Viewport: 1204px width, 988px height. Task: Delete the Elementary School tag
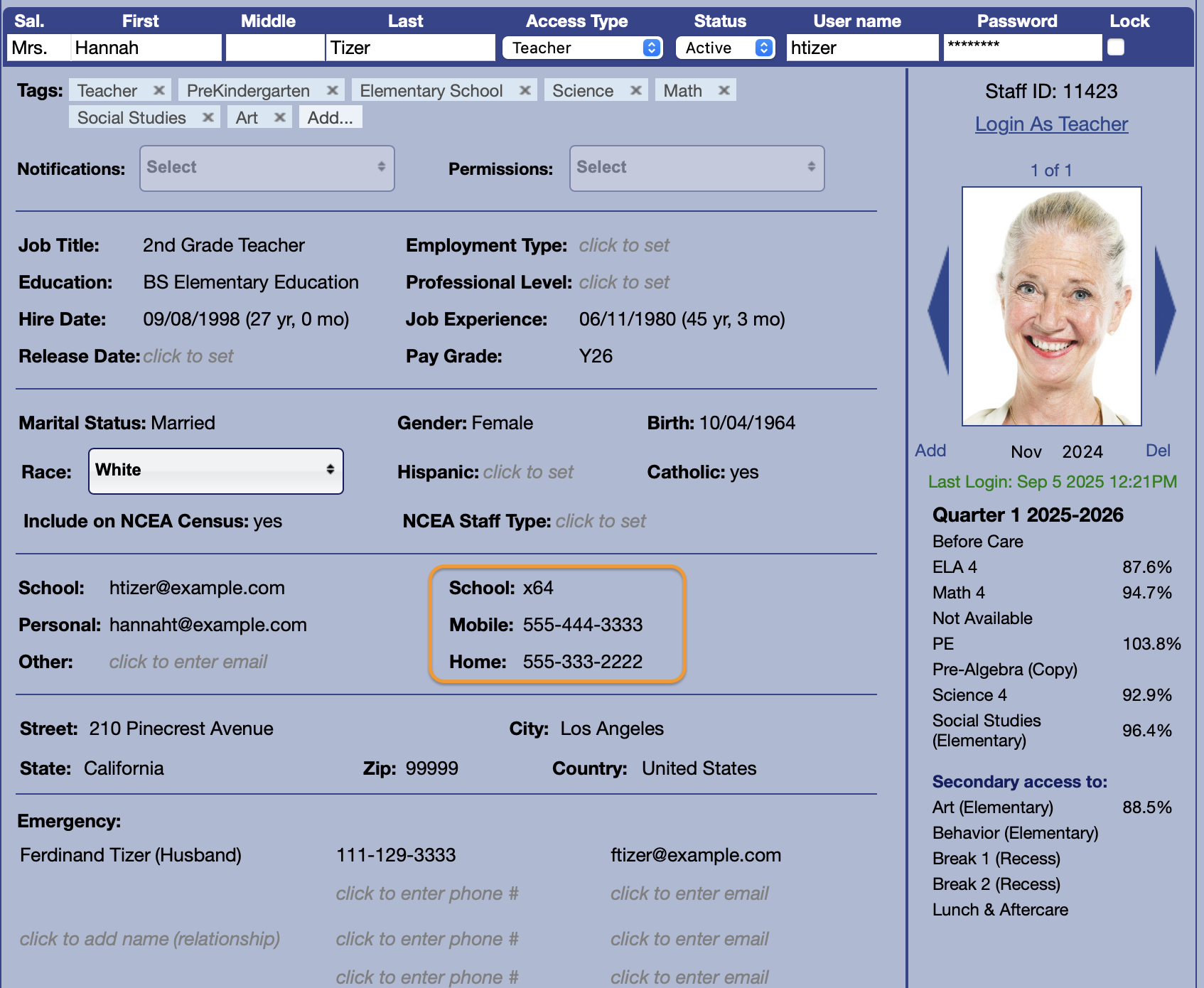(x=525, y=90)
